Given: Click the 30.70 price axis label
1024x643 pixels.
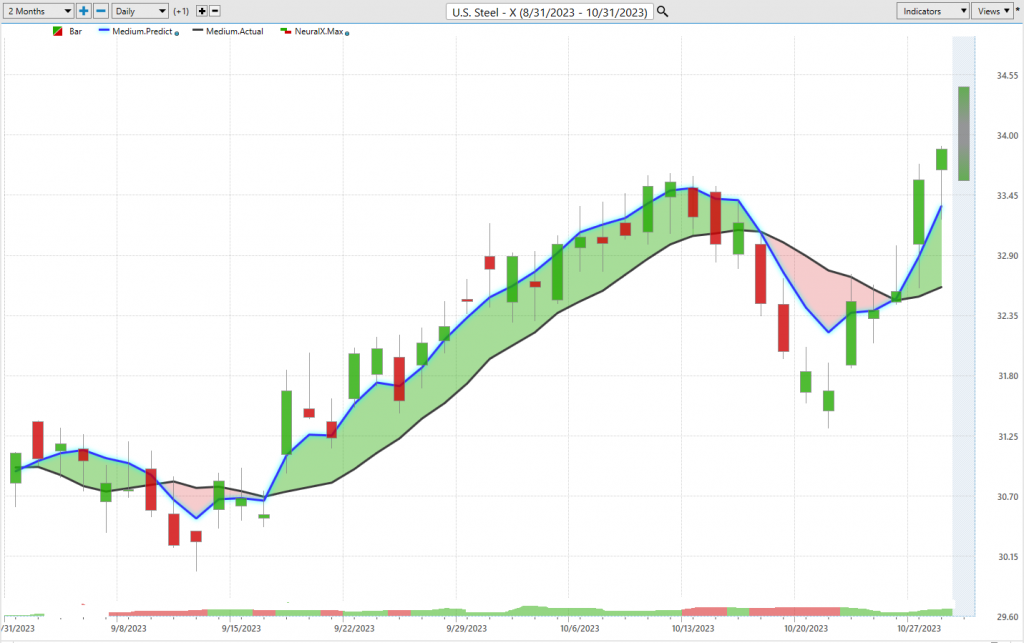Looking at the screenshot, I should (x=1007, y=497).
